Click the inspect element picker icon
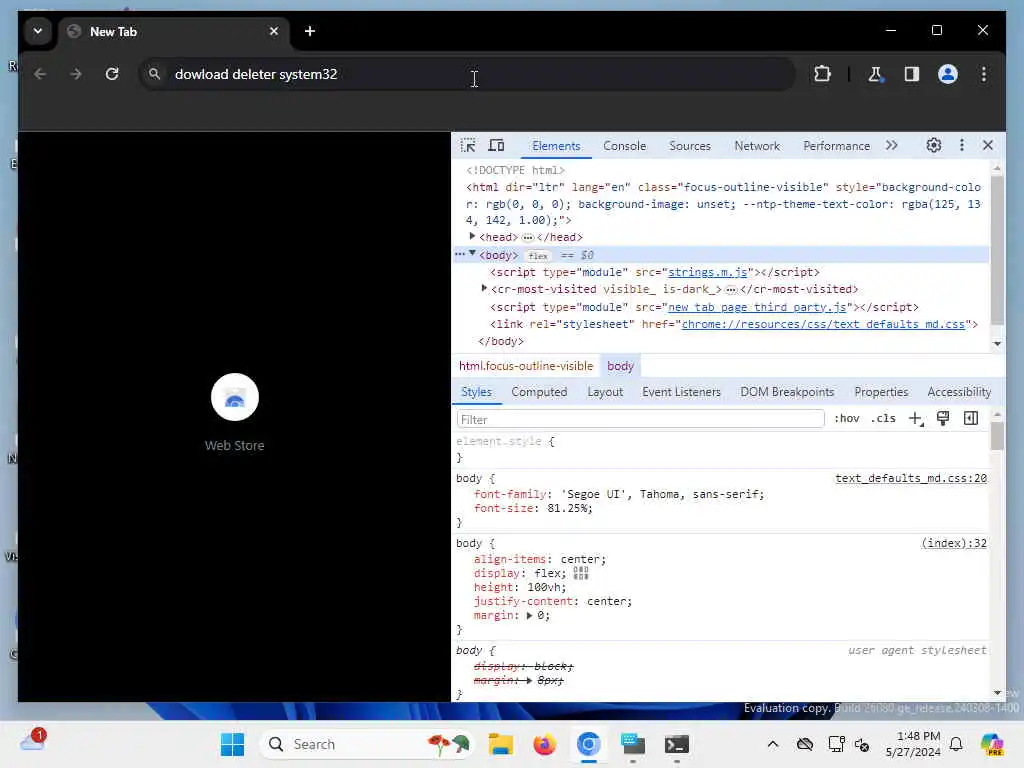This screenshot has width=1024, height=768. coord(468,145)
